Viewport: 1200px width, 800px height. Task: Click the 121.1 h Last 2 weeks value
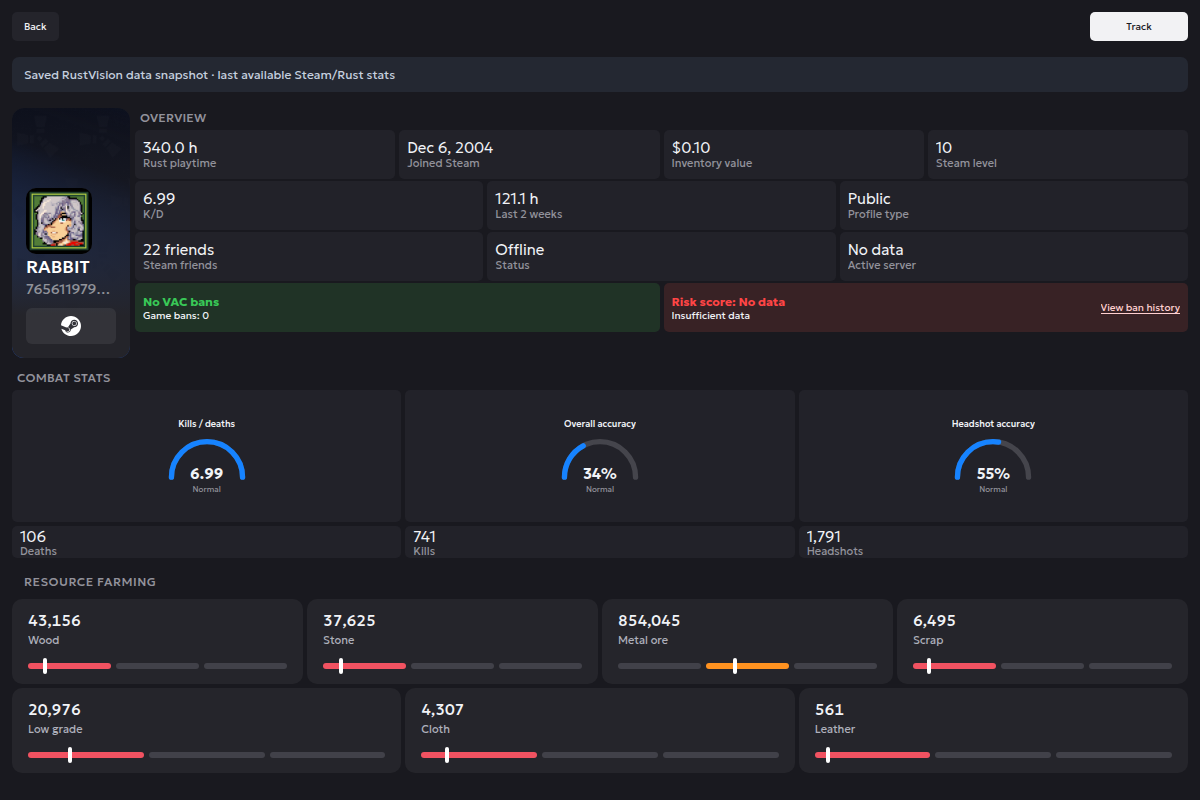click(517, 199)
